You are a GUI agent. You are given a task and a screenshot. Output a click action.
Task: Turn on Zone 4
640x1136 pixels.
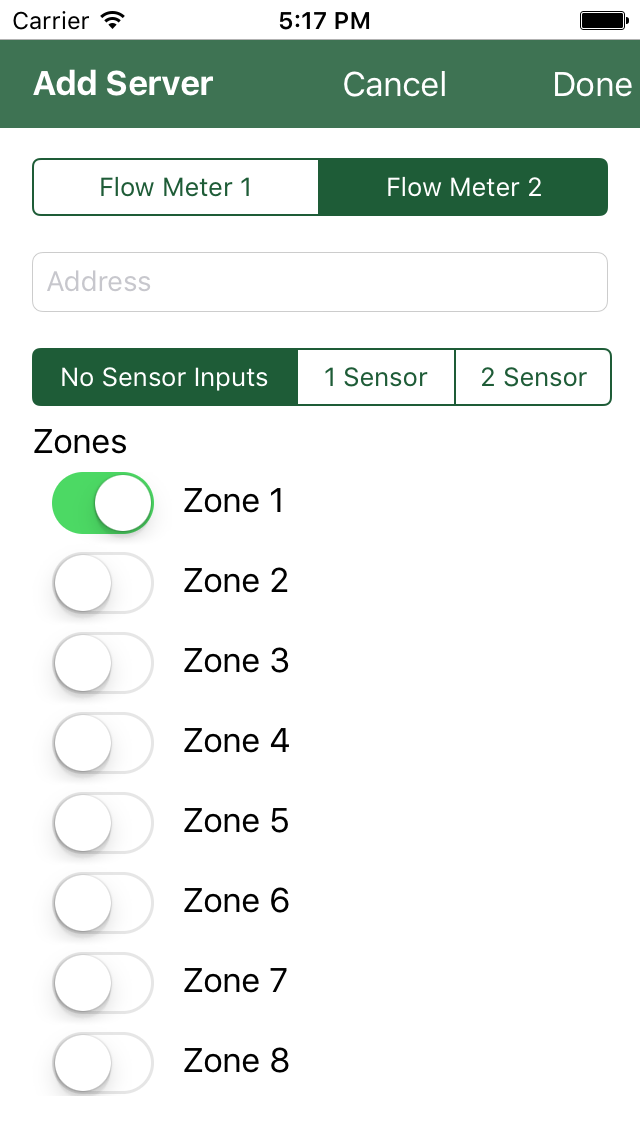[102, 742]
